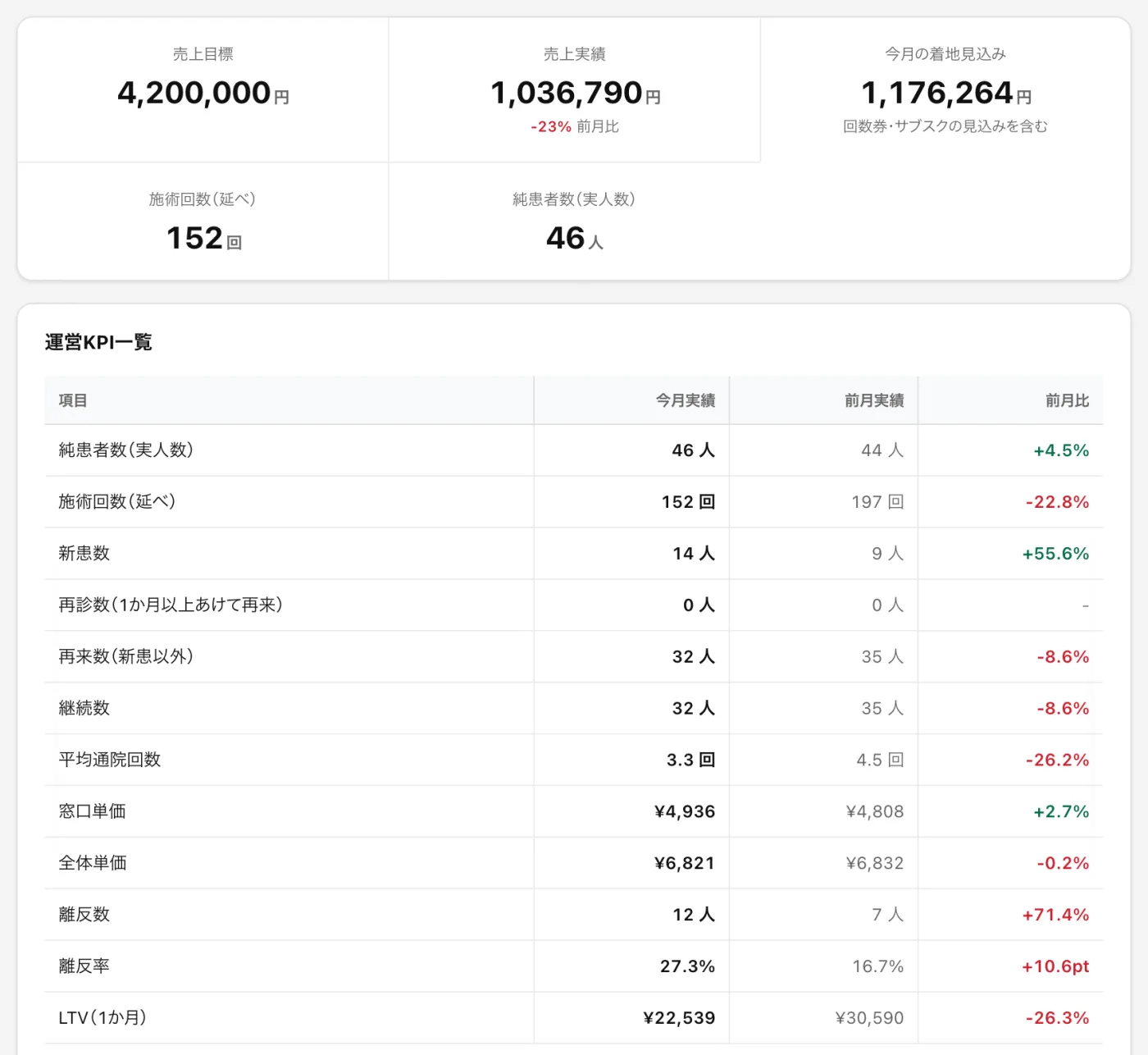Select the "1,176,264" forecast value
The image size is (1148, 1055).
(937, 93)
